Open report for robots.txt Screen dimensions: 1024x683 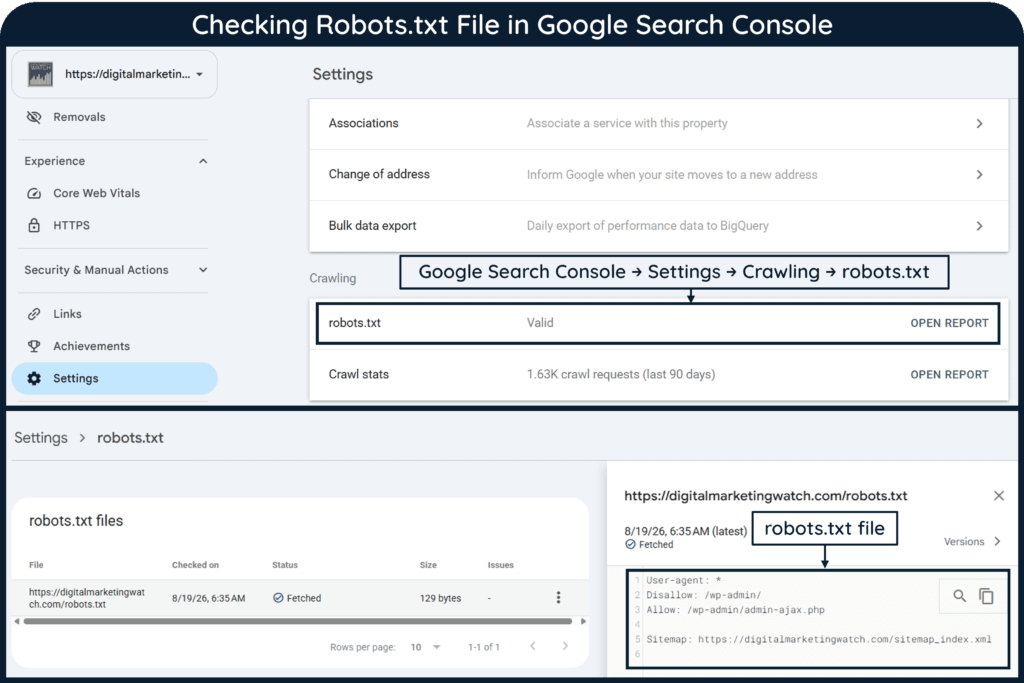[x=949, y=323]
